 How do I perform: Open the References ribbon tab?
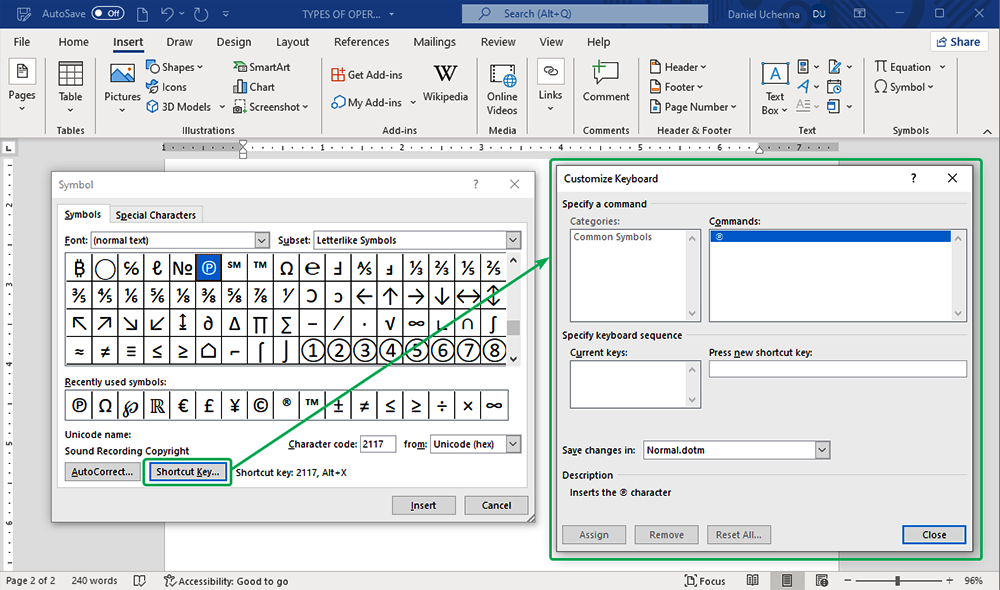coord(361,42)
